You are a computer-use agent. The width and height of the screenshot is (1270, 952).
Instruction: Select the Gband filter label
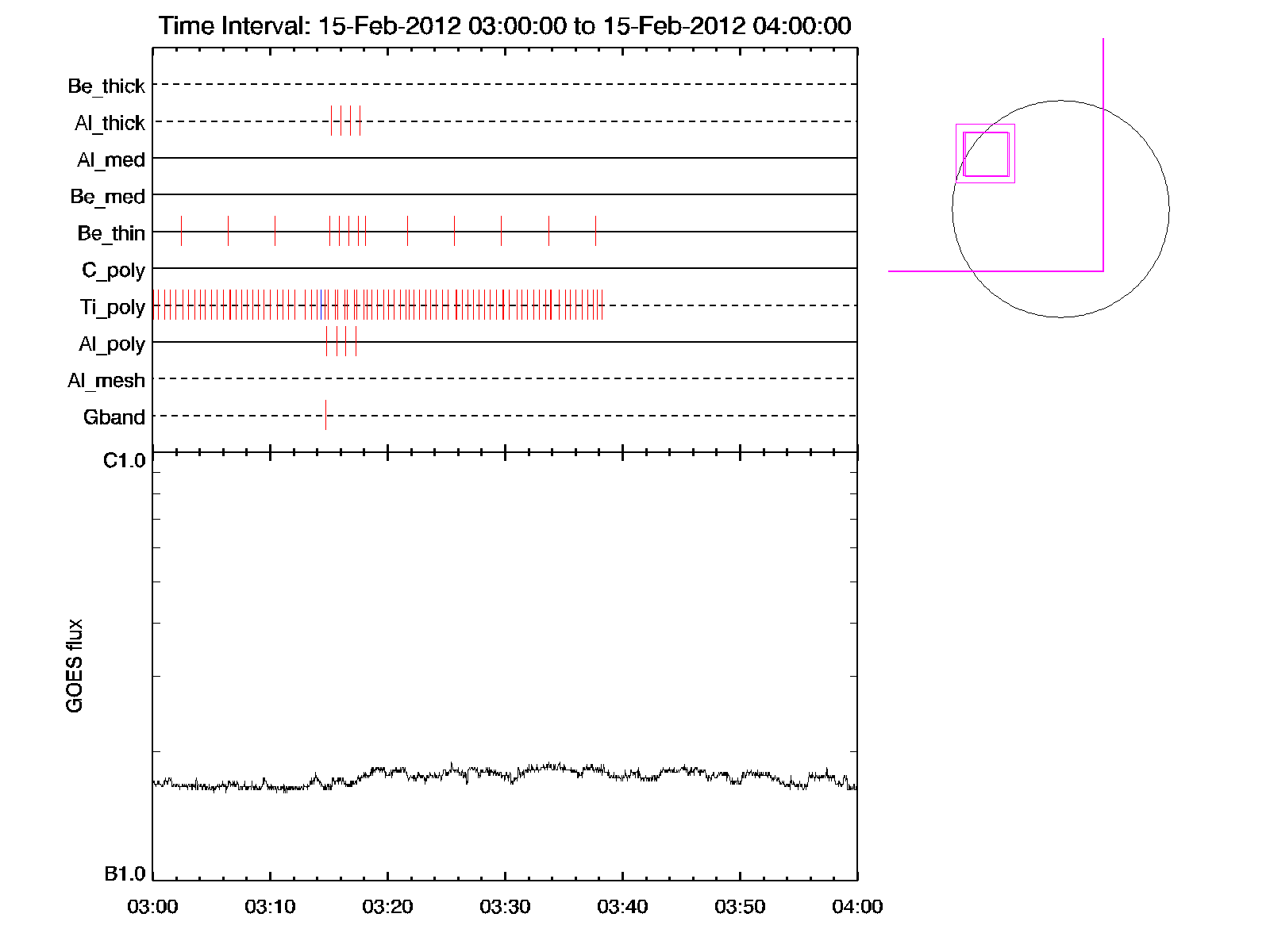coord(114,417)
